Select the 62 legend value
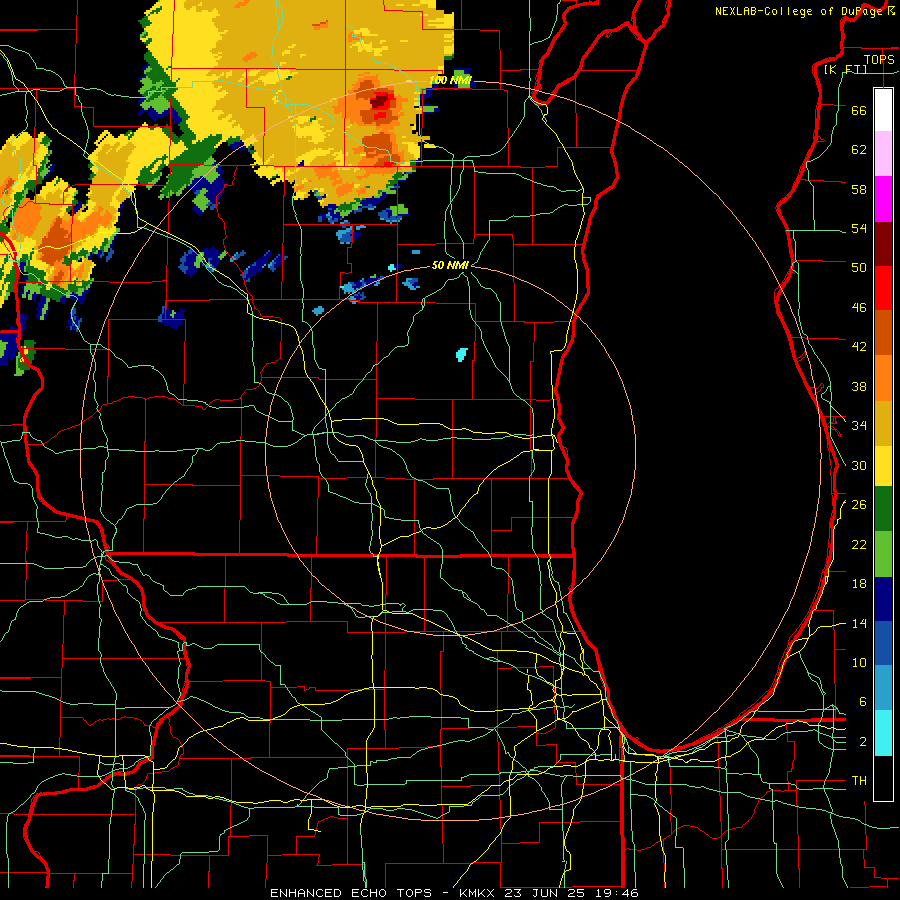This screenshot has width=900, height=900. tap(859, 150)
